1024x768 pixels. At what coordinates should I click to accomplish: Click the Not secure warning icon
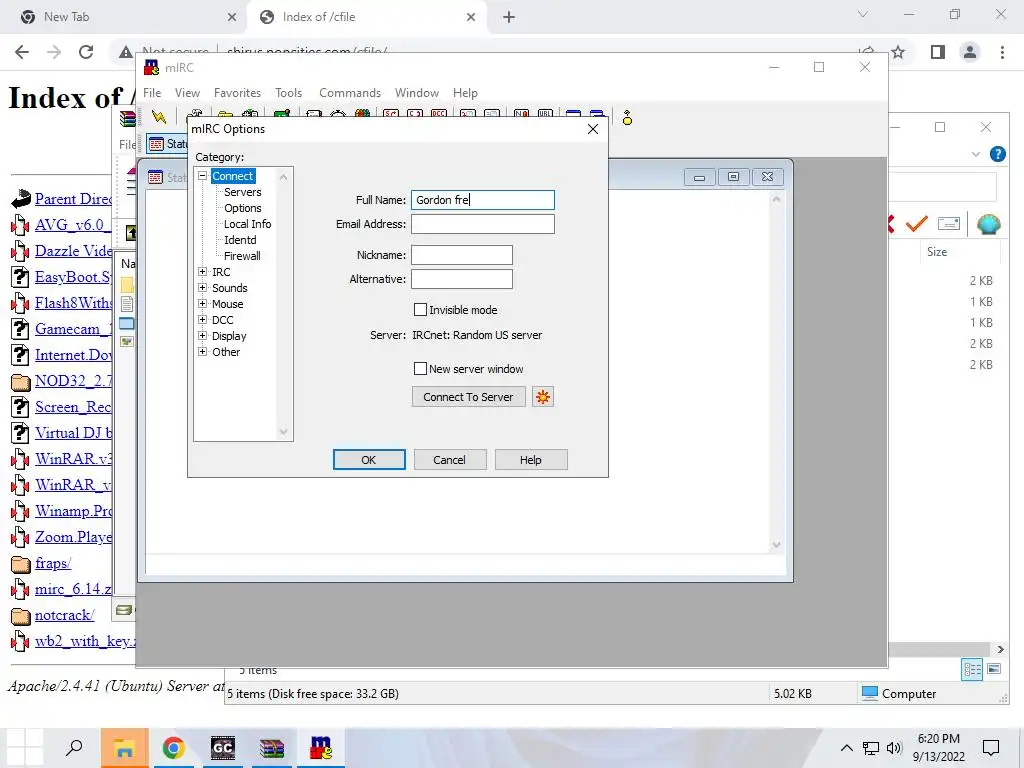[x=125, y=52]
